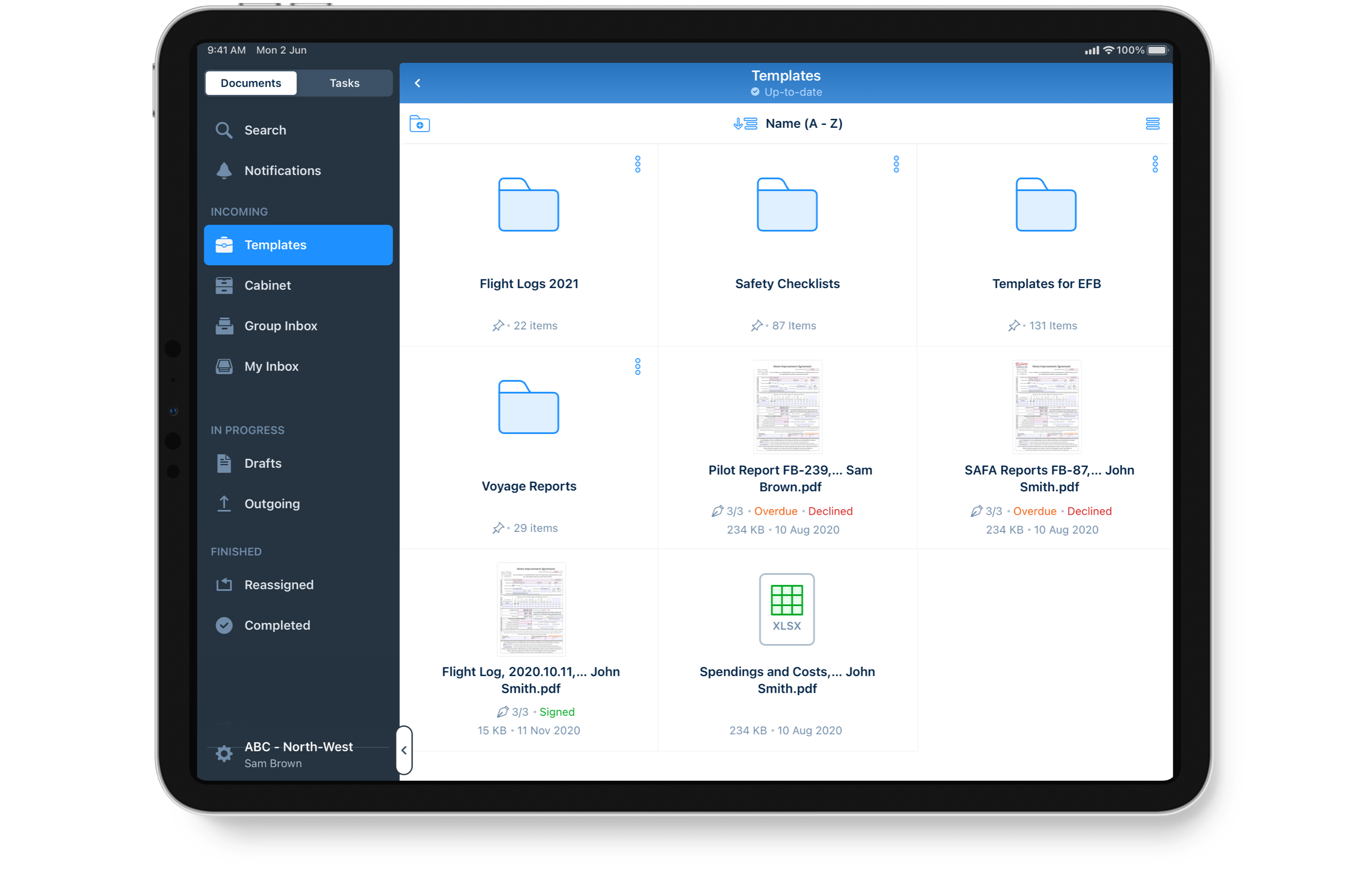Open more options for Voyage Reports folder

click(637, 366)
